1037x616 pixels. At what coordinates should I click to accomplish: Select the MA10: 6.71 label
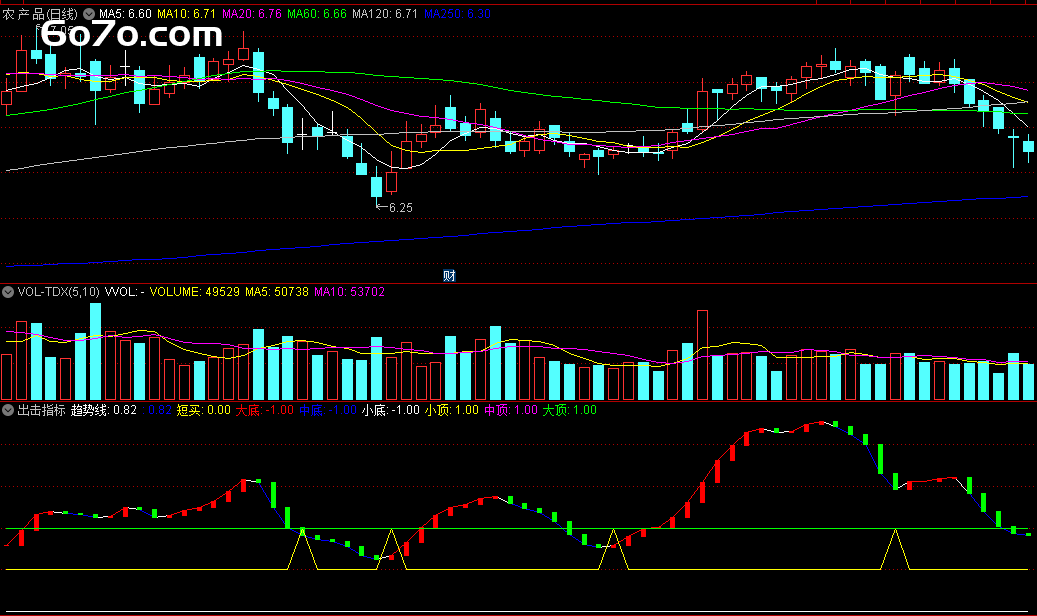(187, 14)
